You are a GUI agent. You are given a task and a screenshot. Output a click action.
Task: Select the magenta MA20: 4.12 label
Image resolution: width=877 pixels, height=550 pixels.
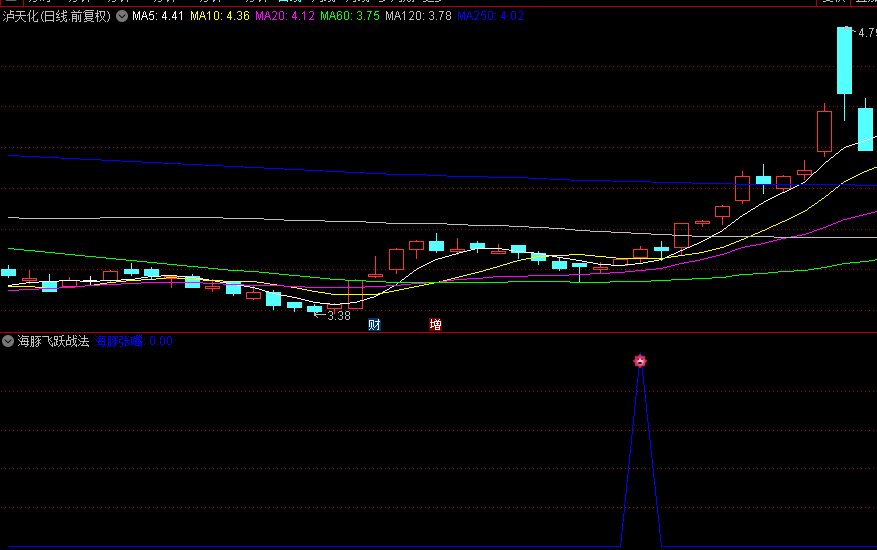285,16
